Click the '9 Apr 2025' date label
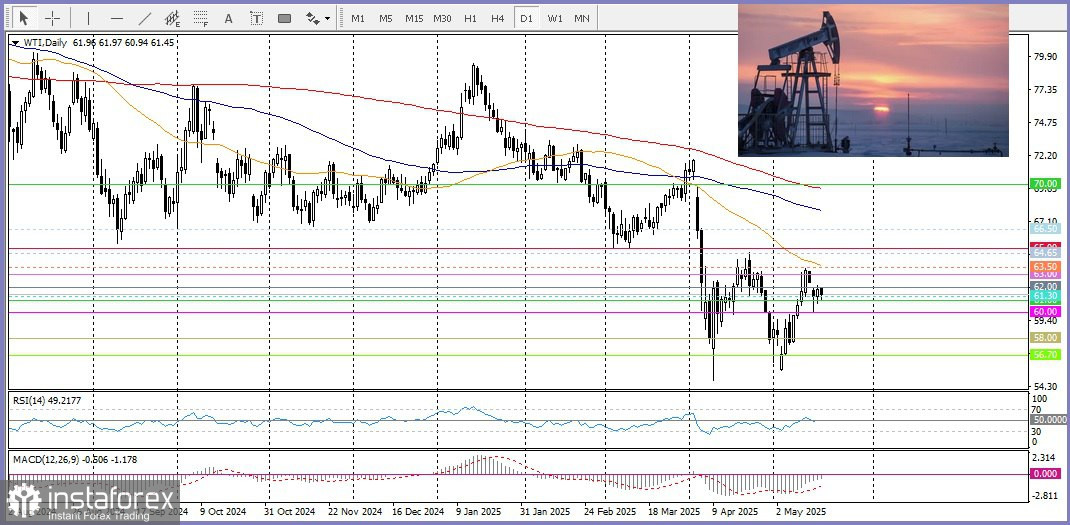Screen dimensions: 1070x525 [x=735, y=511]
